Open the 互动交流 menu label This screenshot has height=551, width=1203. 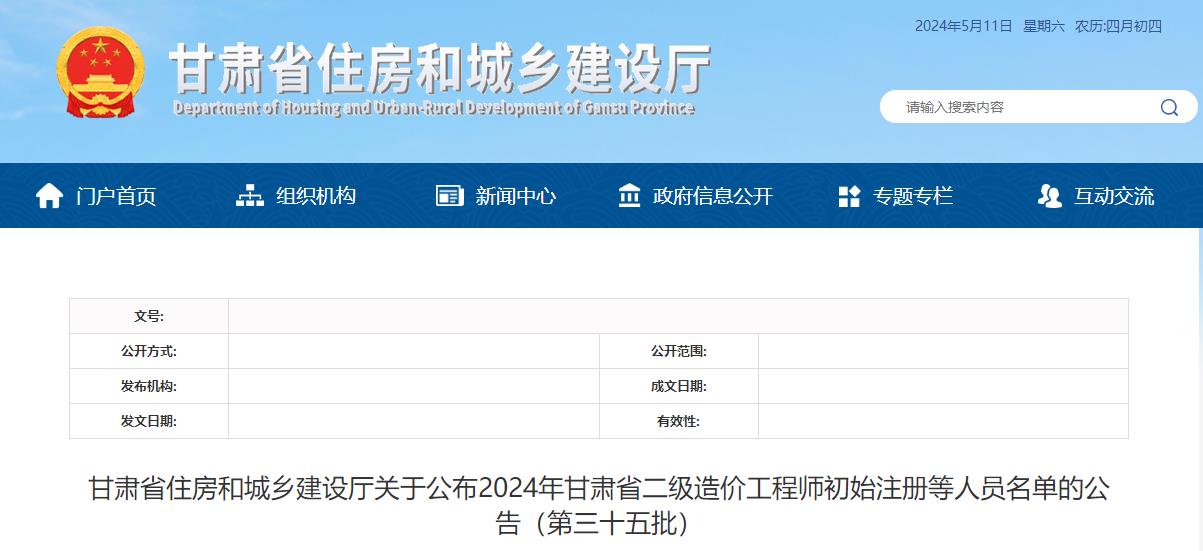[1114, 196]
